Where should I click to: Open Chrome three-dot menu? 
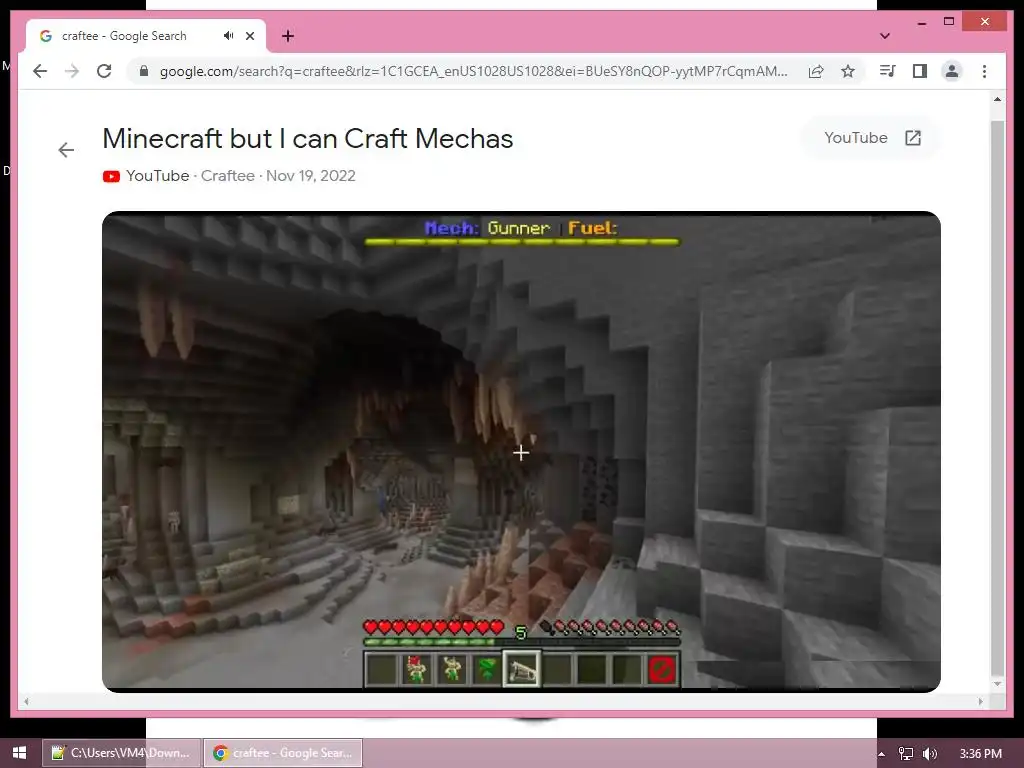[x=984, y=71]
